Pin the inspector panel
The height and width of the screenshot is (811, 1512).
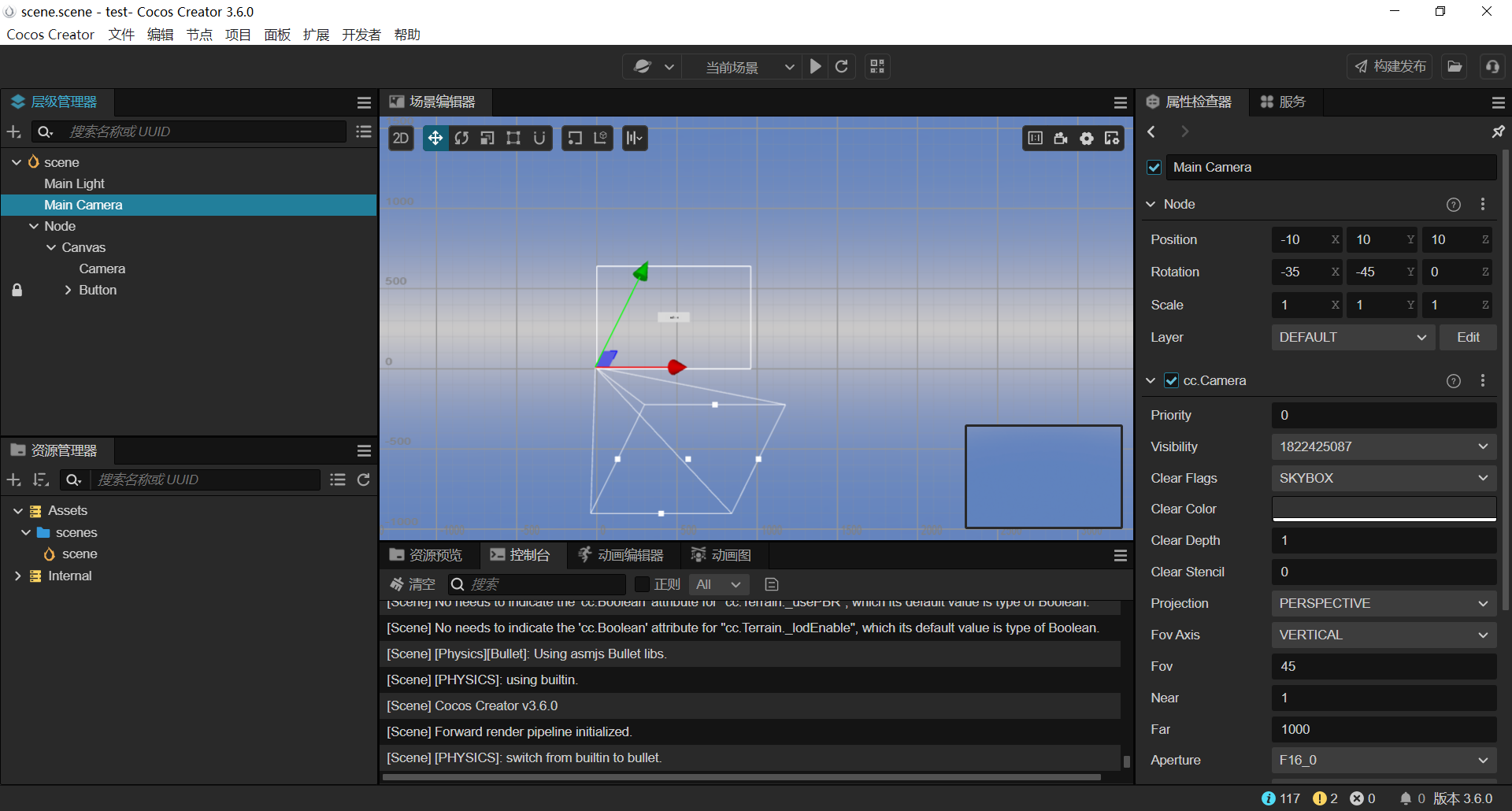click(1499, 131)
